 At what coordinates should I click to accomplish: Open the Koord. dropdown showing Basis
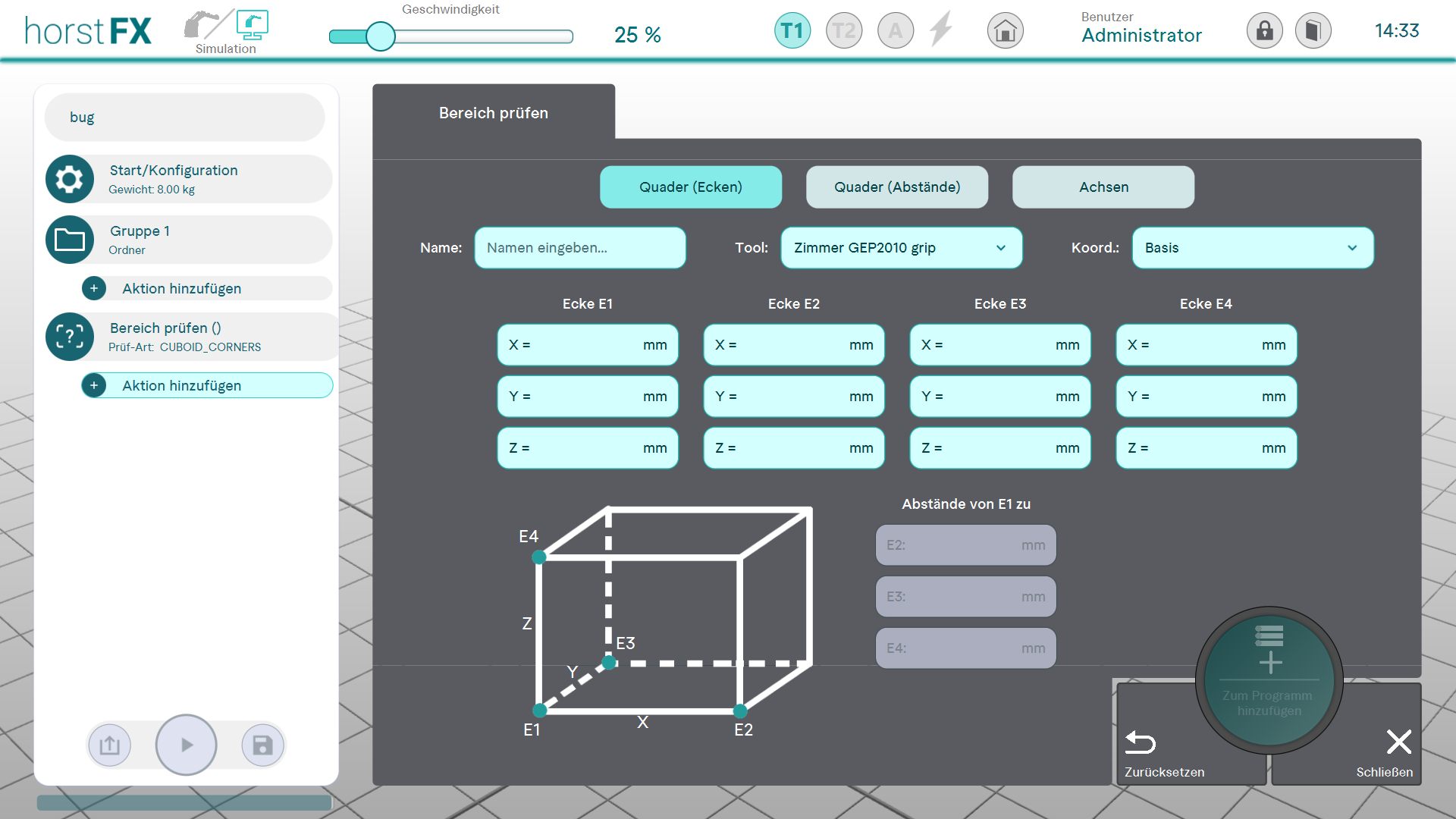[x=1252, y=248]
